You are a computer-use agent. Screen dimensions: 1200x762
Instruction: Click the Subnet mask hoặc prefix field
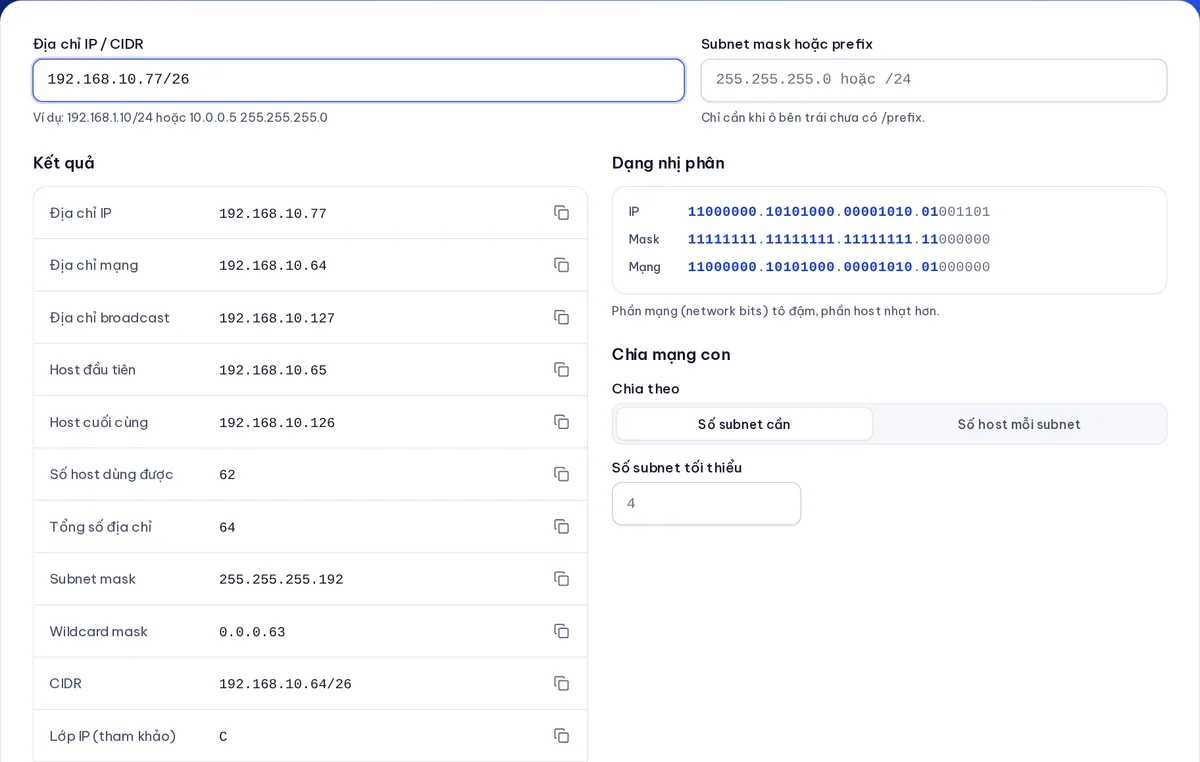[x=934, y=80]
